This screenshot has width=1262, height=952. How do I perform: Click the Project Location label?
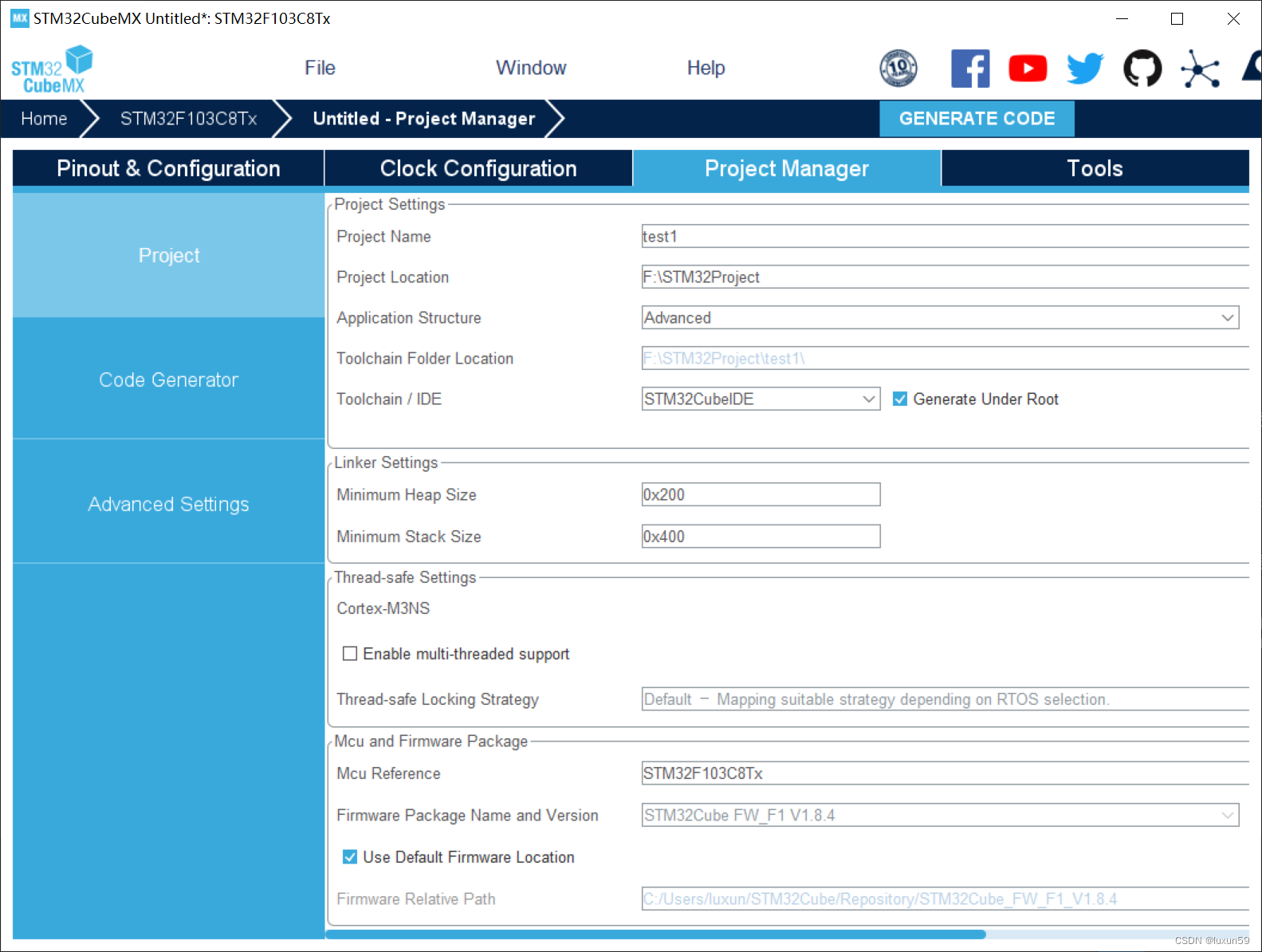(x=393, y=277)
